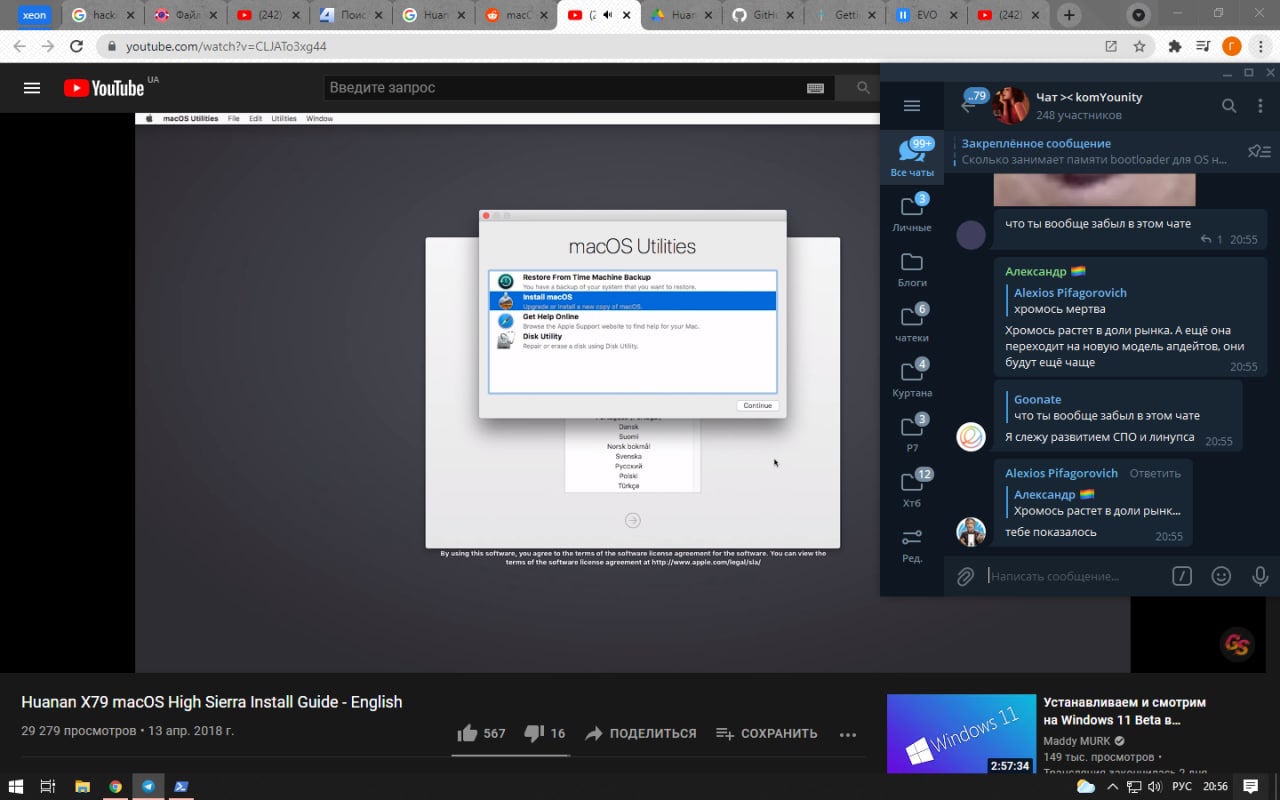
Task: Search inside the Telegram chat
Action: coord(1230,106)
